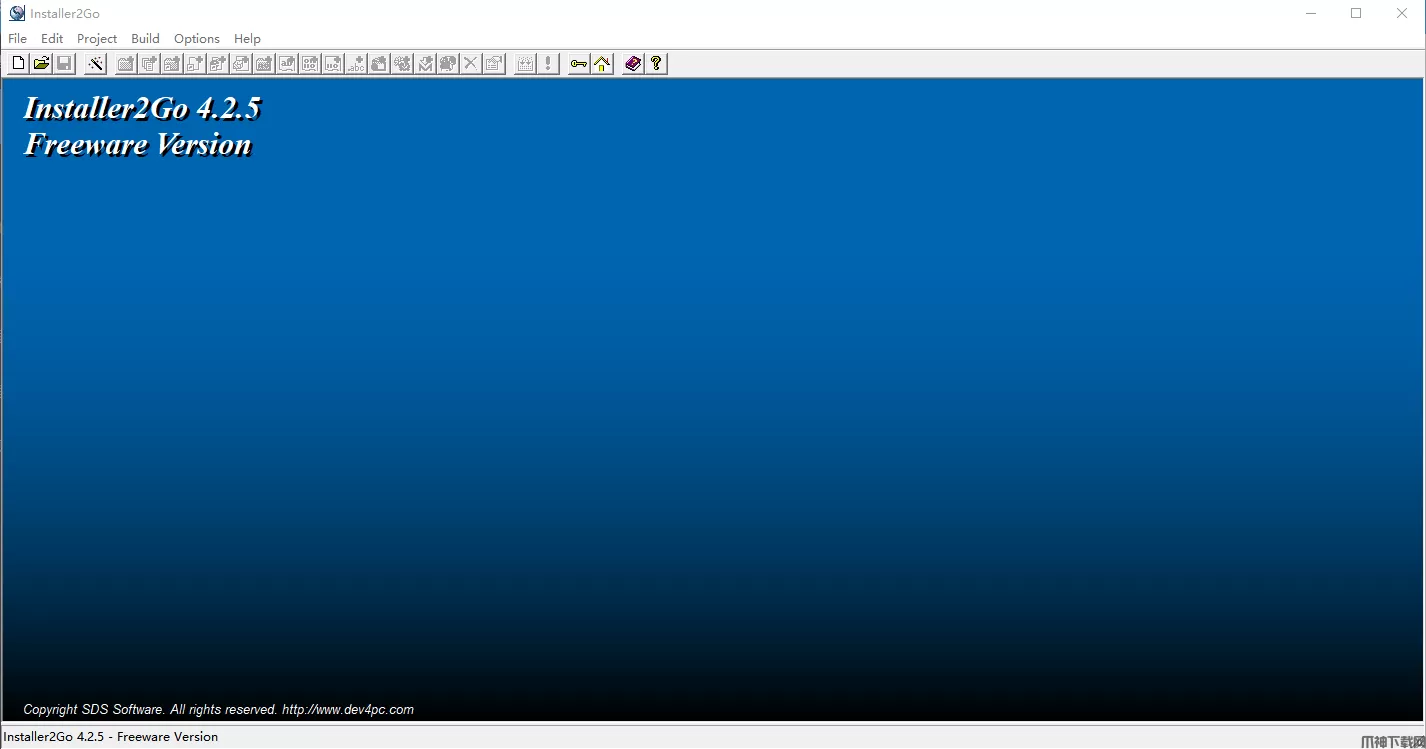Click the yellow house home icon
The image size is (1426, 749).
[602, 64]
